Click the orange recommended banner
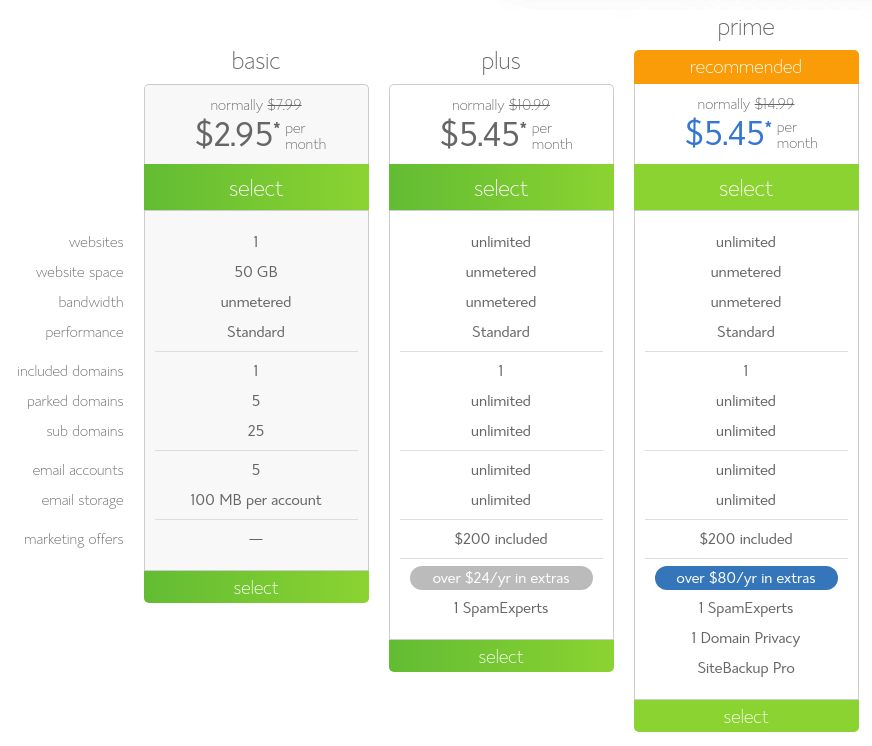This screenshot has height=746, width=872. tap(746, 67)
